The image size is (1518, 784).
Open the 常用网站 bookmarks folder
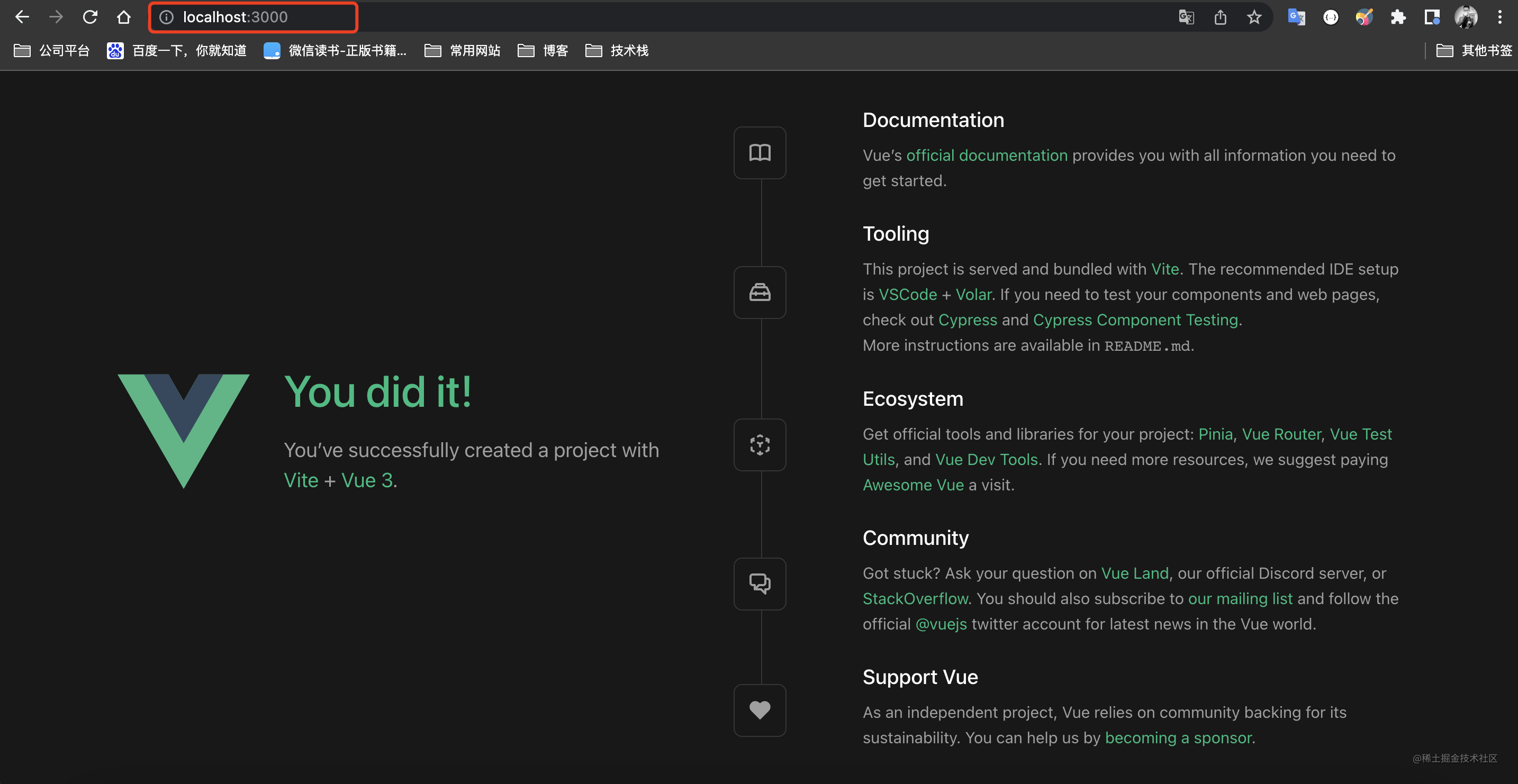click(x=463, y=51)
